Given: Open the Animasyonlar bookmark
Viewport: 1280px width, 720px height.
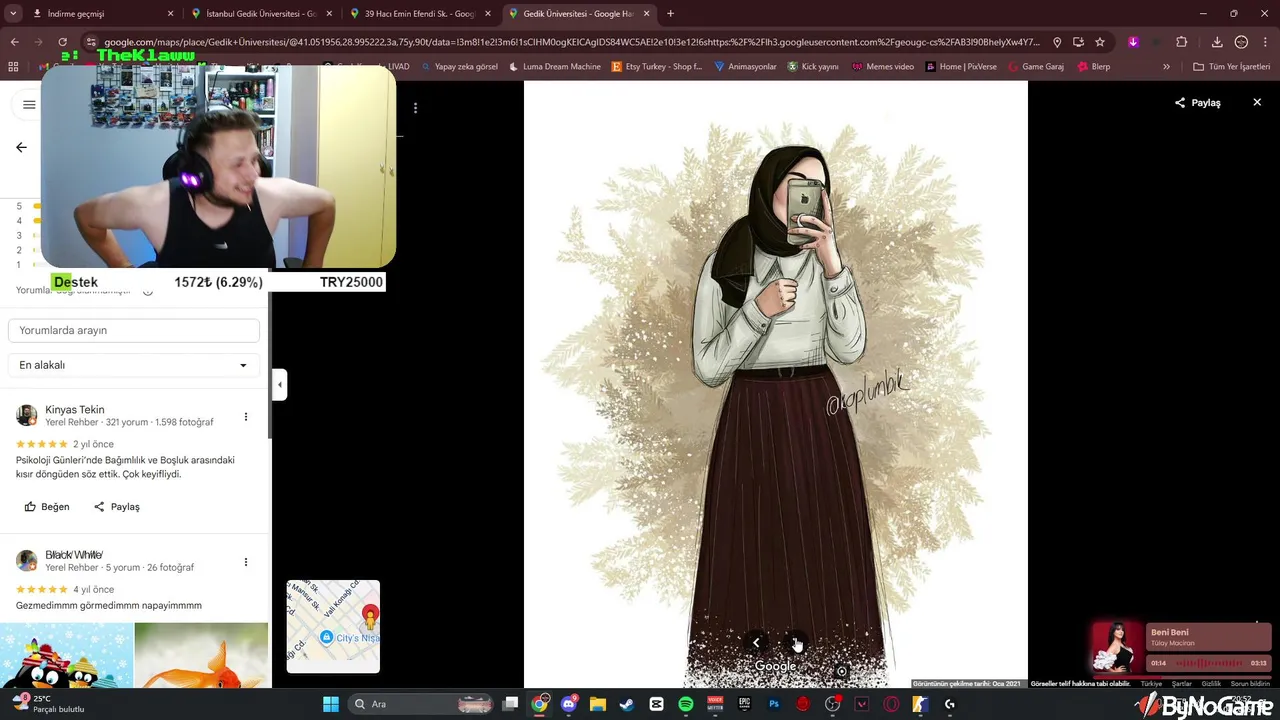Looking at the screenshot, I should (745, 66).
